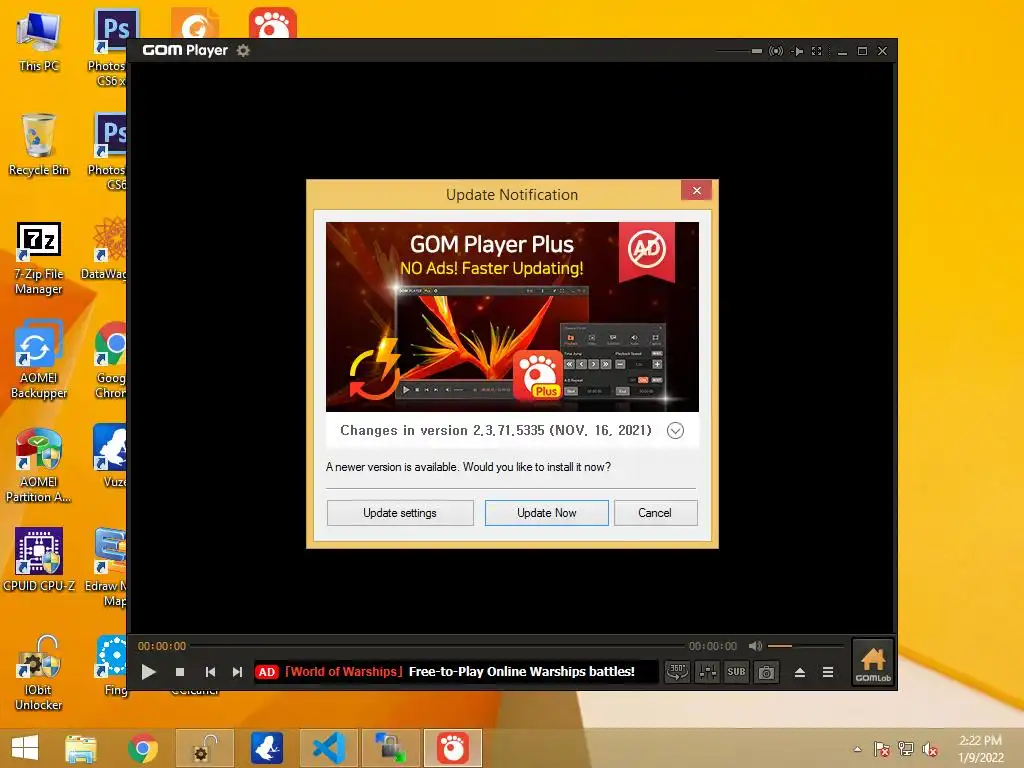Image resolution: width=1024 pixels, height=768 pixels.
Task: Adjust the volume slider
Action: (805, 646)
